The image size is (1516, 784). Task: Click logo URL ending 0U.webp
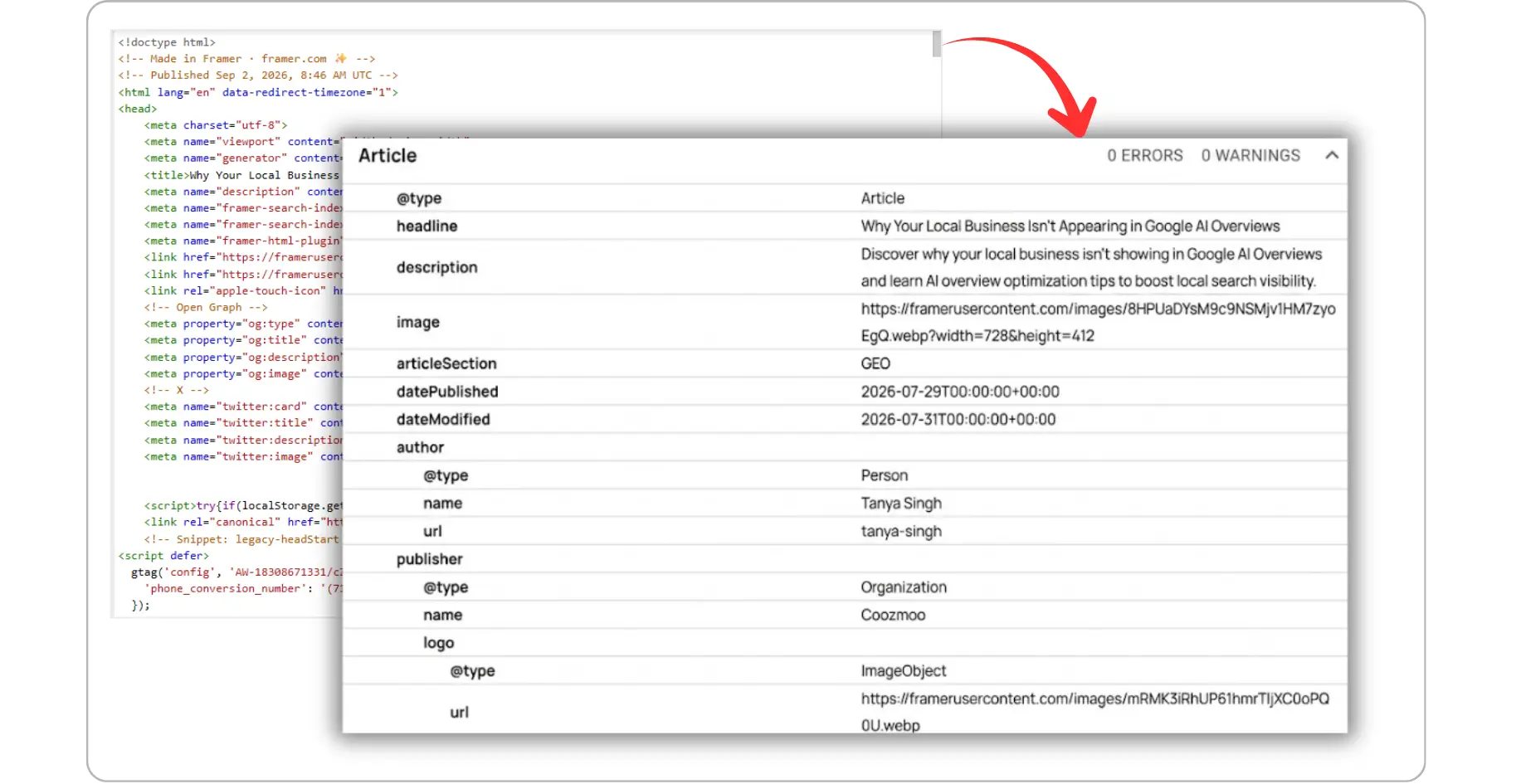click(x=1095, y=712)
